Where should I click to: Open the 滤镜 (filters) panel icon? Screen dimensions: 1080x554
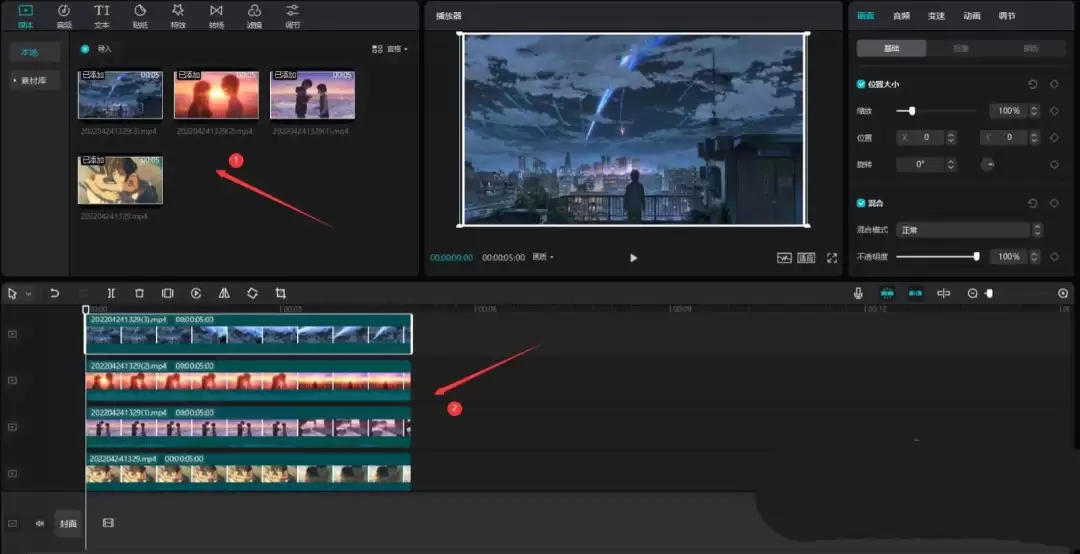[x=254, y=15]
